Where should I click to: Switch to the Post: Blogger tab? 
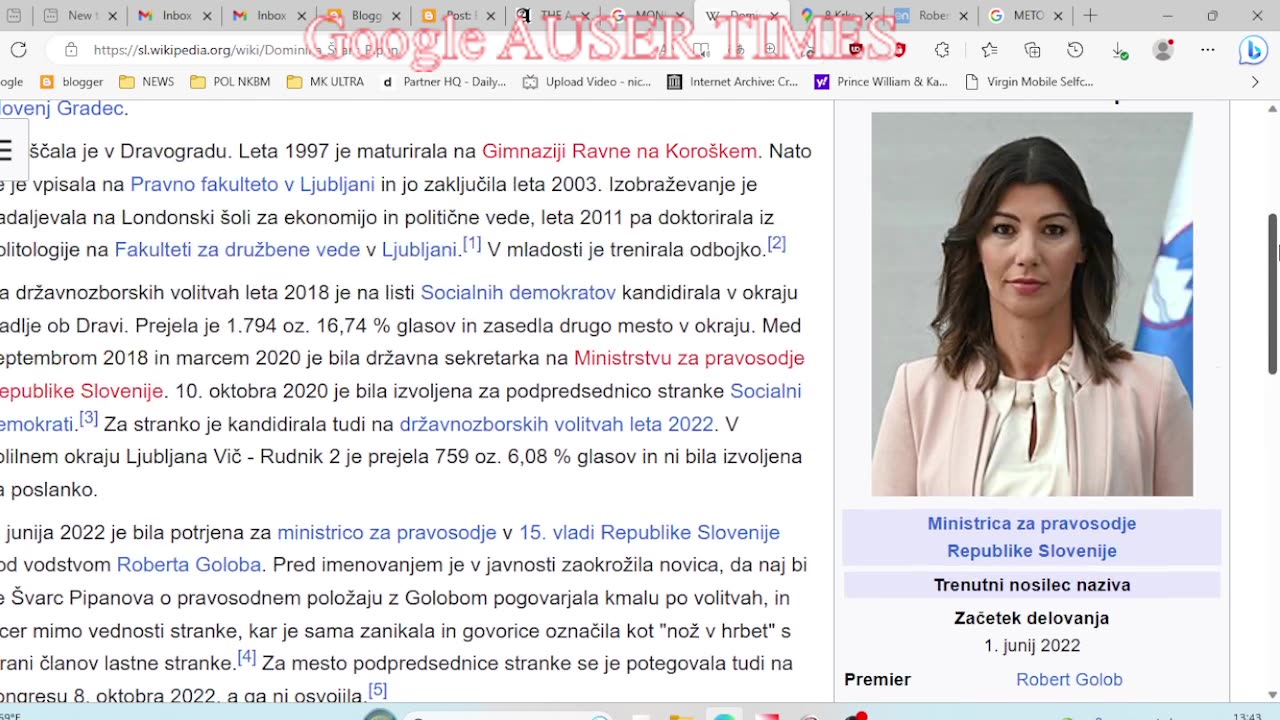coord(460,16)
